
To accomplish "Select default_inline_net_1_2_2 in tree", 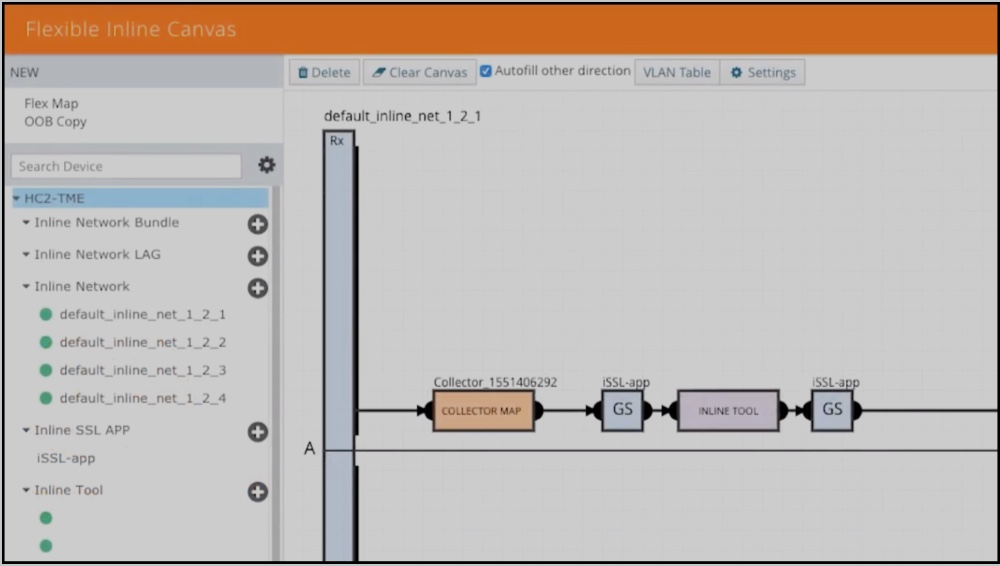I will pos(143,343).
